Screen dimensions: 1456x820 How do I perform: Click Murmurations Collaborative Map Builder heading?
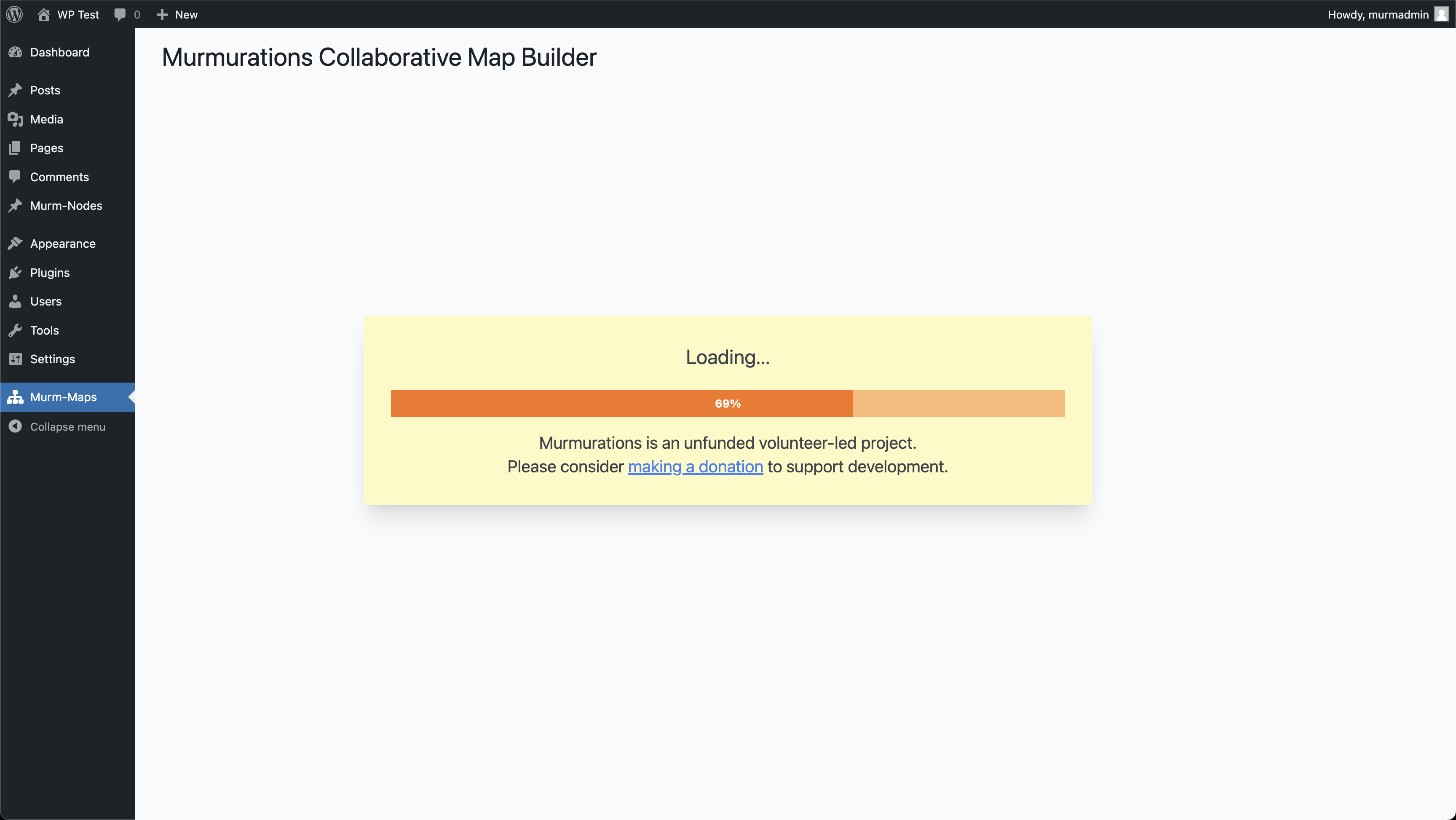coord(379,57)
